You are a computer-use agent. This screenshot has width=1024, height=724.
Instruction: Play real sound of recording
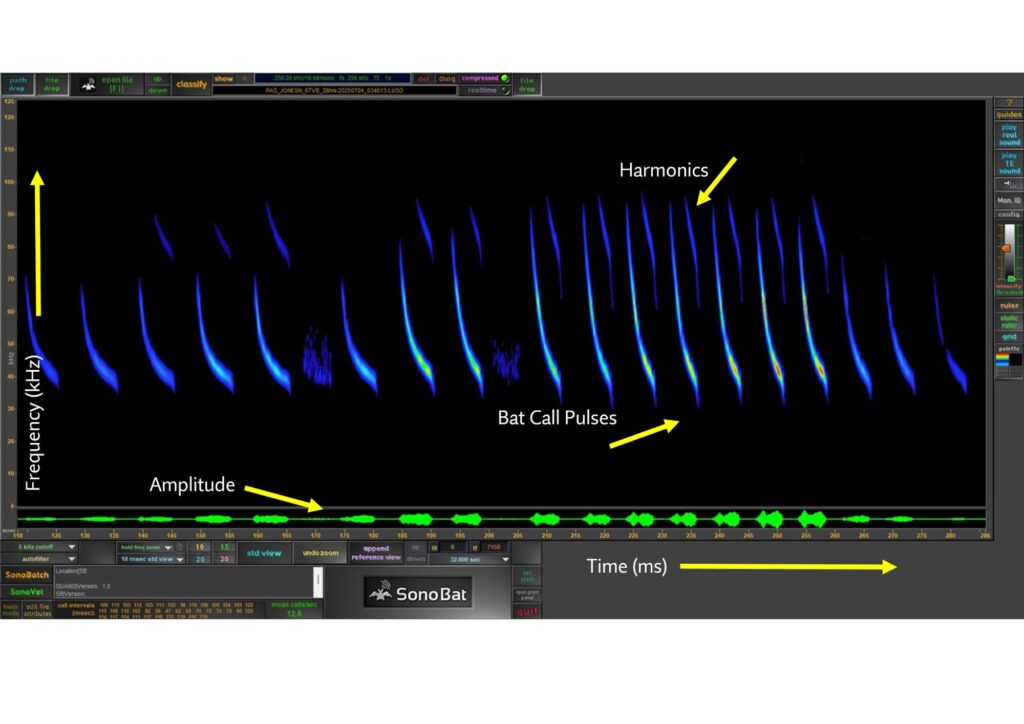coord(1008,134)
